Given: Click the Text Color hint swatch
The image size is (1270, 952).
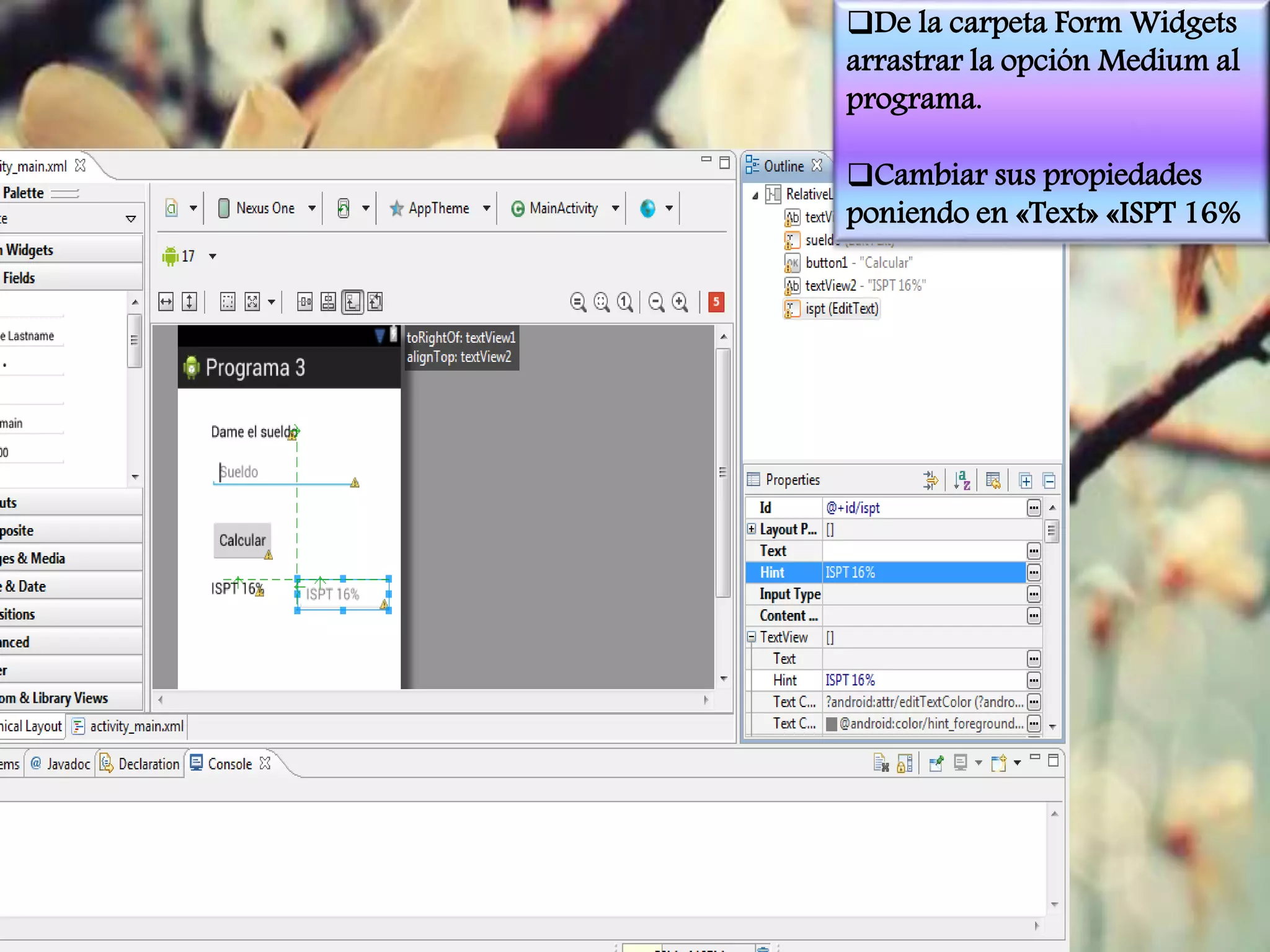Looking at the screenshot, I should pos(832,724).
